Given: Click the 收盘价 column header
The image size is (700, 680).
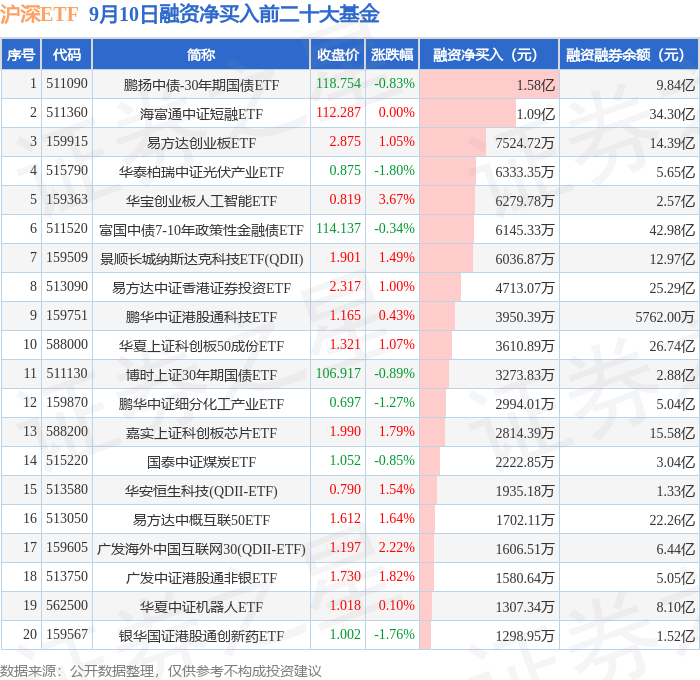Looking at the screenshot, I should point(338,54).
